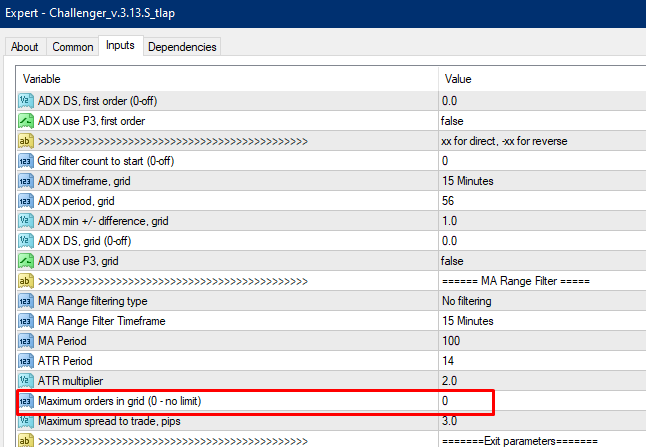Select the 'ATR Period' variable

(65, 361)
